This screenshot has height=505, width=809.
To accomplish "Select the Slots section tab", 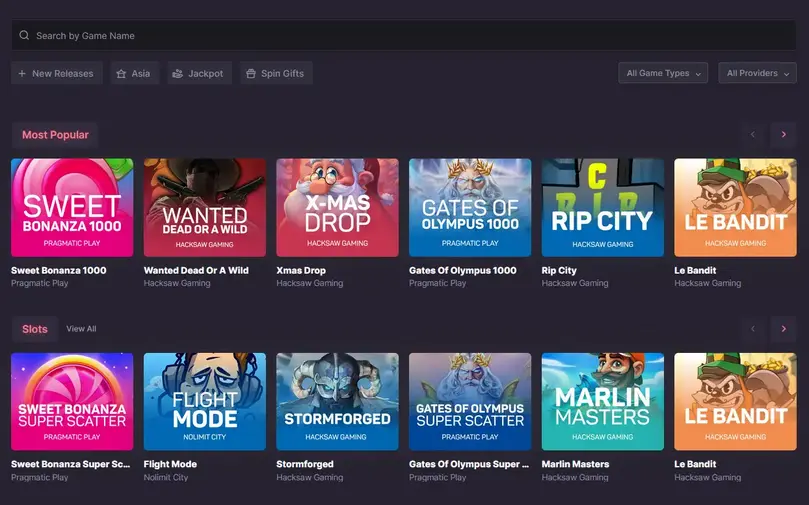I will click(x=35, y=329).
